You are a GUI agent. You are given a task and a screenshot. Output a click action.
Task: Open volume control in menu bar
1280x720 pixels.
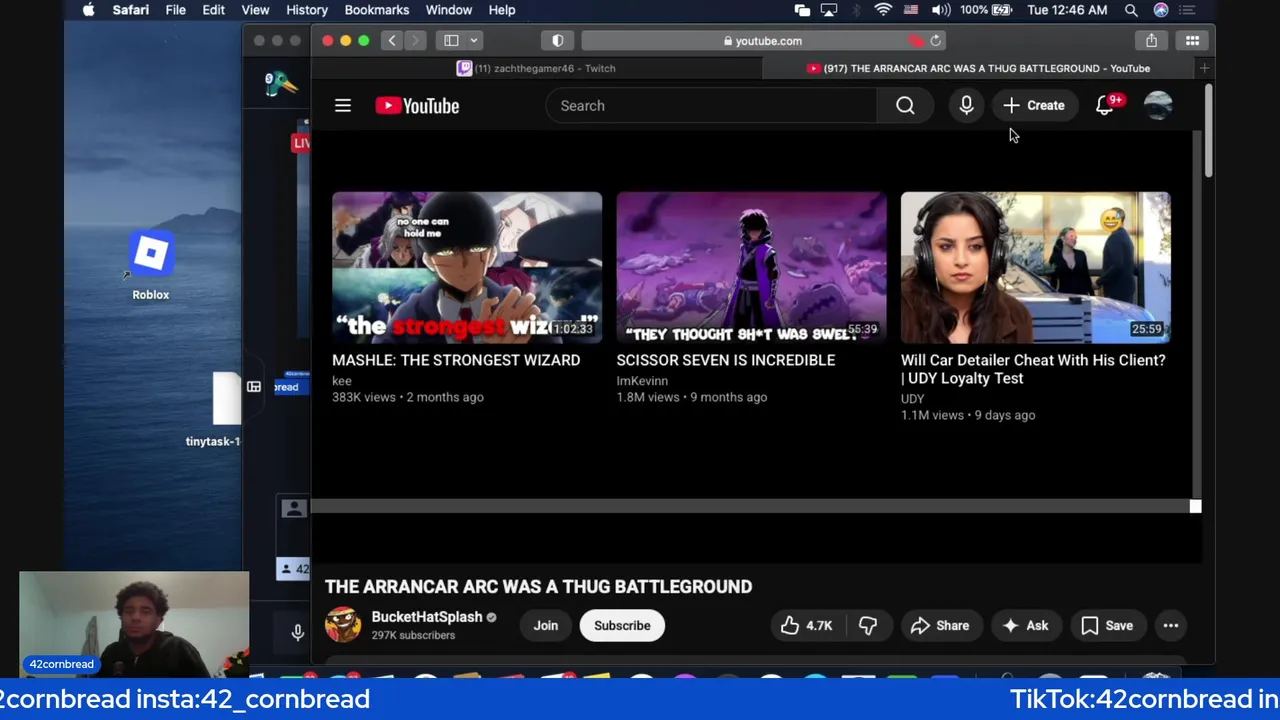[x=941, y=10]
